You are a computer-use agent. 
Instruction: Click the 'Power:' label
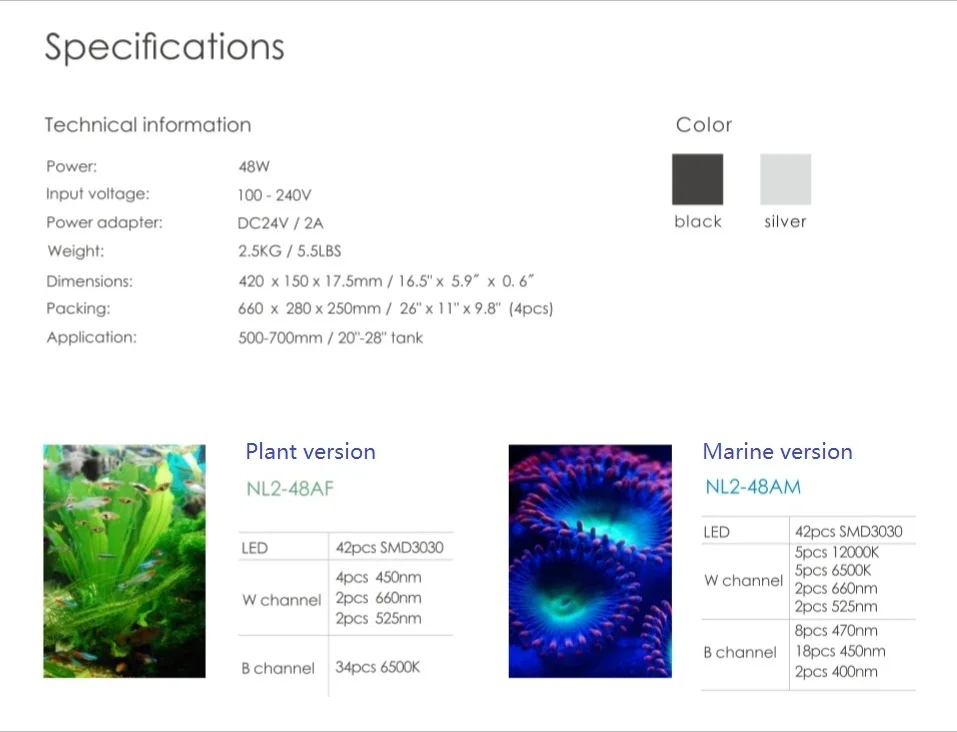(71, 166)
